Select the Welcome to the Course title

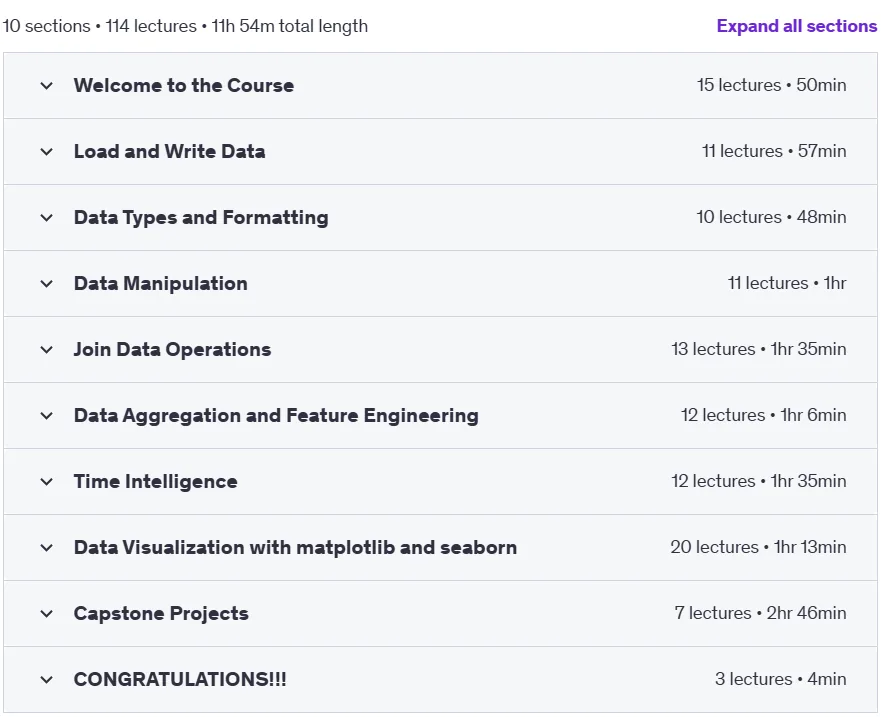184,85
